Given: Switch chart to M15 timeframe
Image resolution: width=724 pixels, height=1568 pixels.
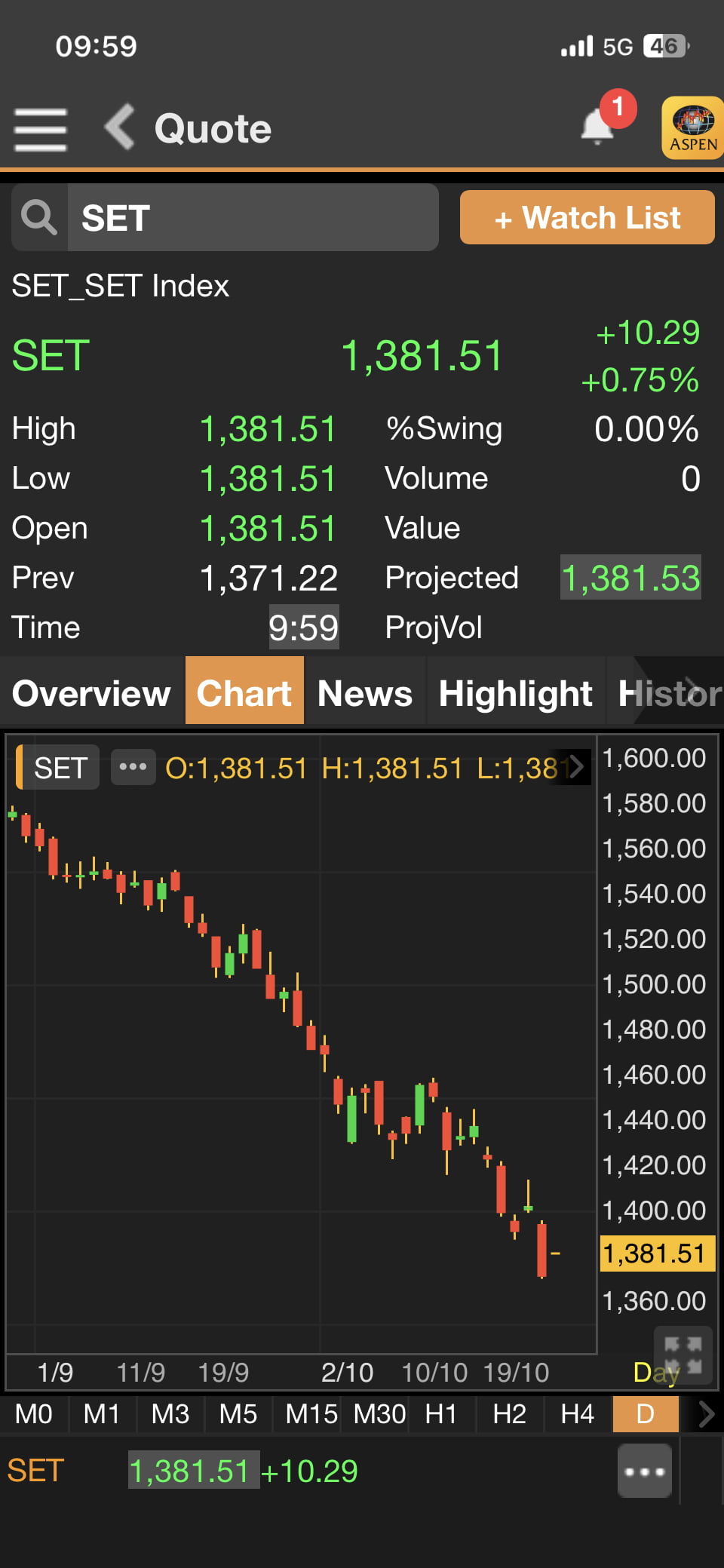Looking at the screenshot, I should 311,1413.
